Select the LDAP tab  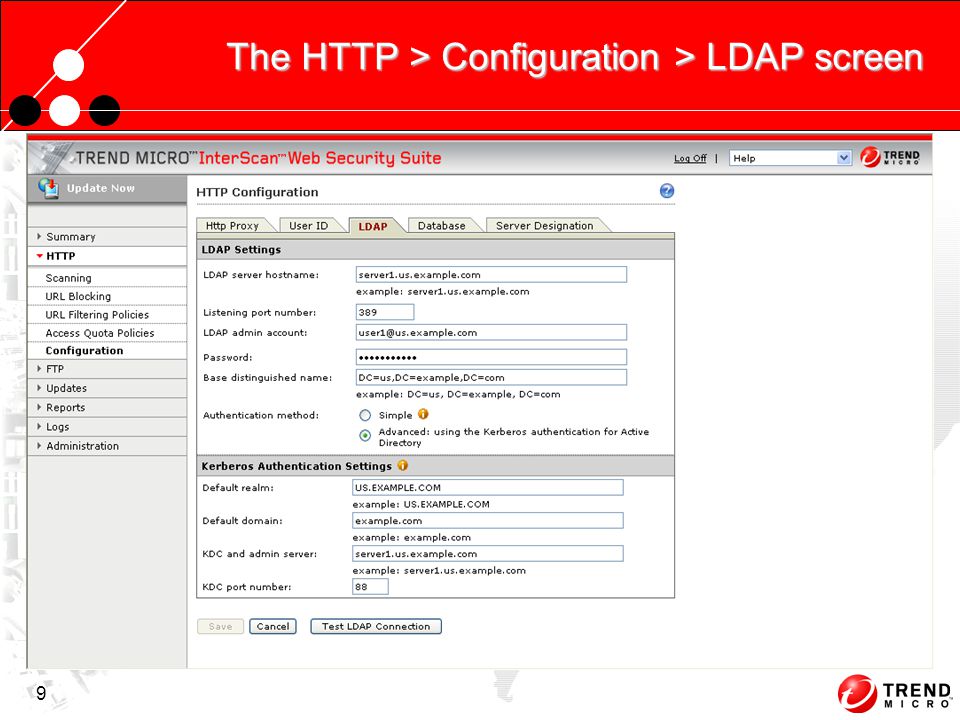click(x=373, y=226)
